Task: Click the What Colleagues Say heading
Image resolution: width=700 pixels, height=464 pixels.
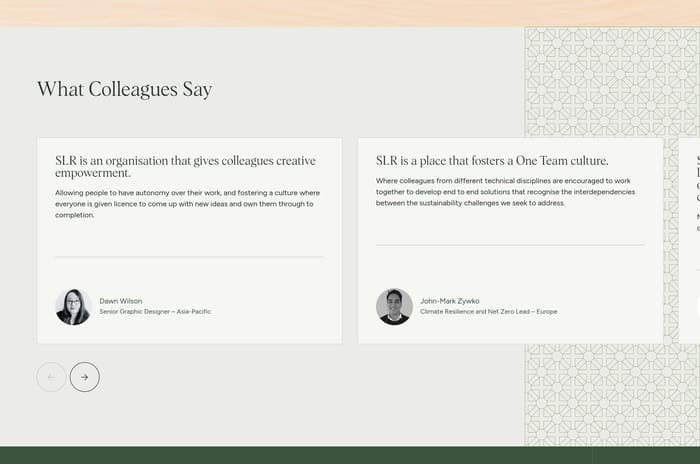Action: [x=124, y=89]
